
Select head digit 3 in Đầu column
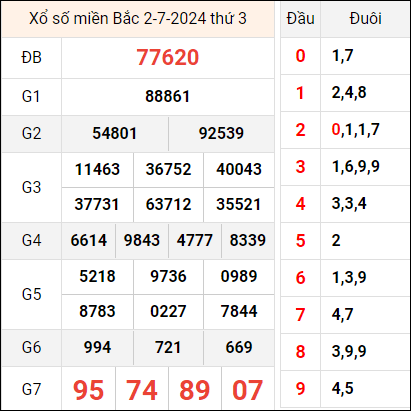(300, 167)
